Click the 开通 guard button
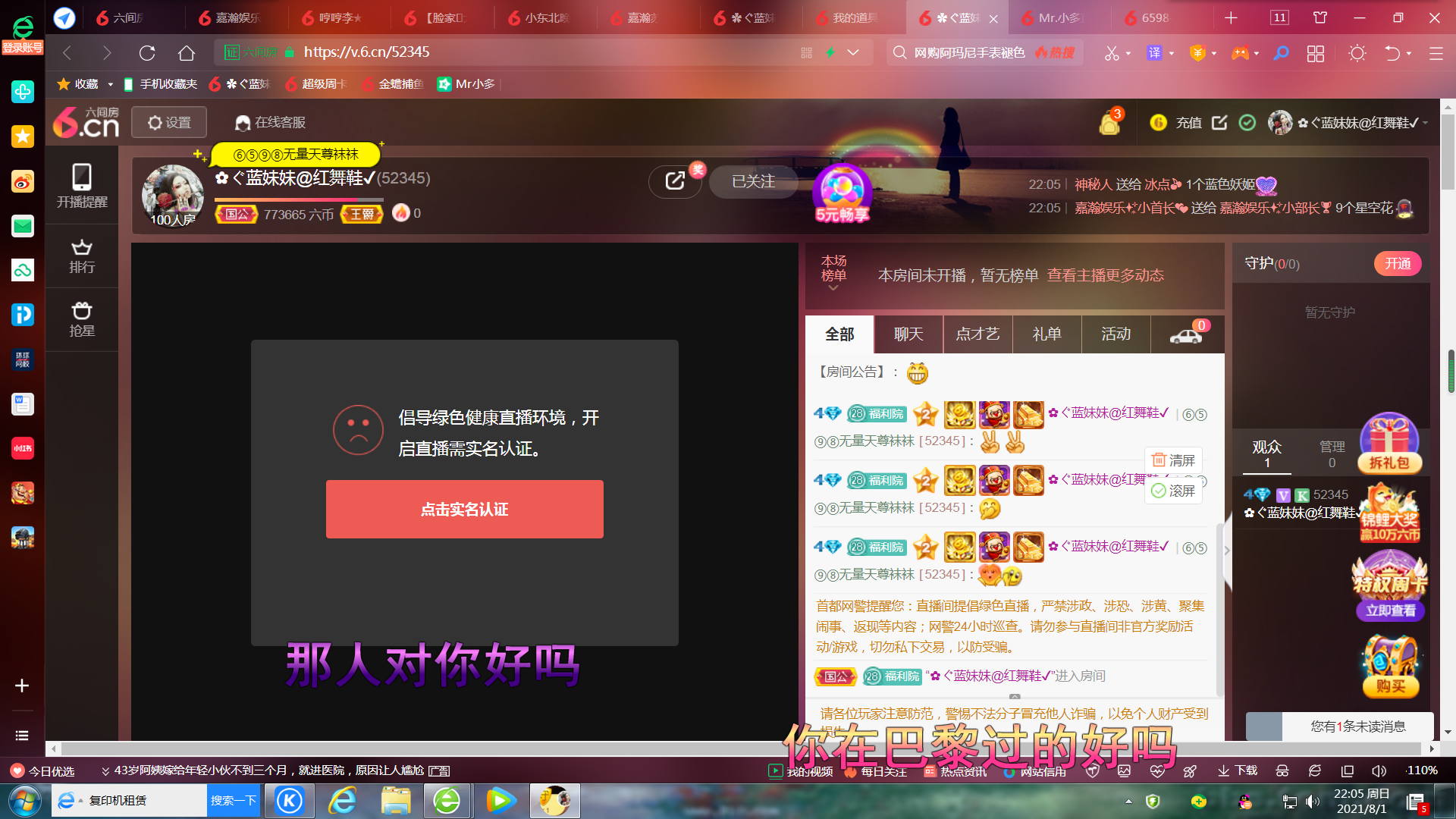Viewport: 1456px width, 819px height. point(1398,264)
